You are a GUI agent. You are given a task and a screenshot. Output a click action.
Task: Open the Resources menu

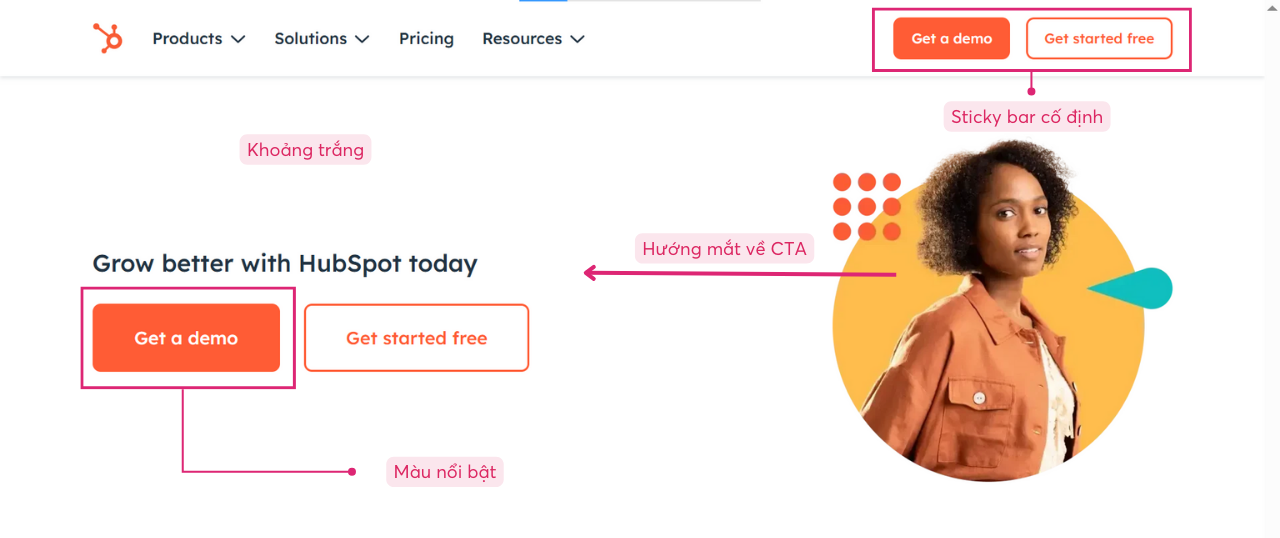[522, 38]
